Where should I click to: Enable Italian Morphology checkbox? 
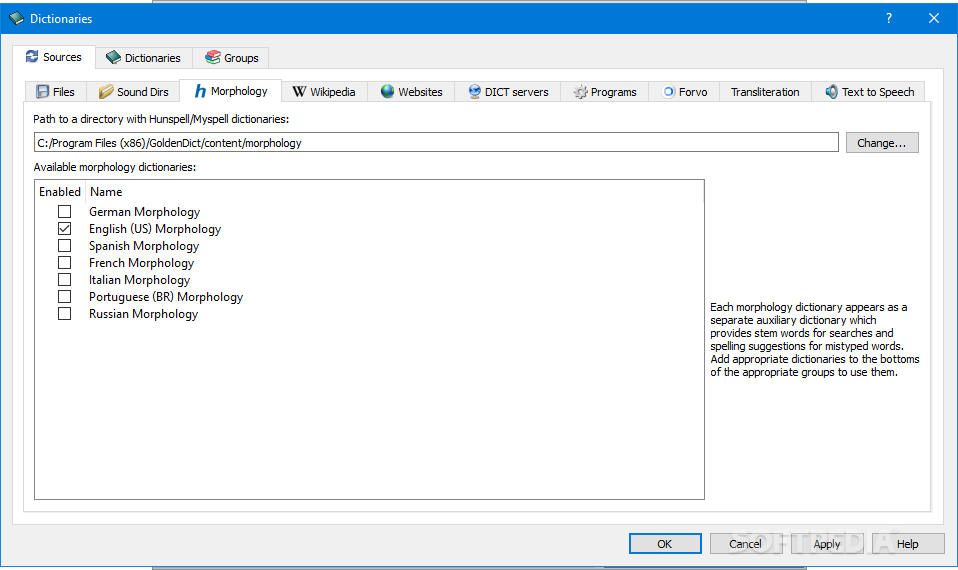64,280
